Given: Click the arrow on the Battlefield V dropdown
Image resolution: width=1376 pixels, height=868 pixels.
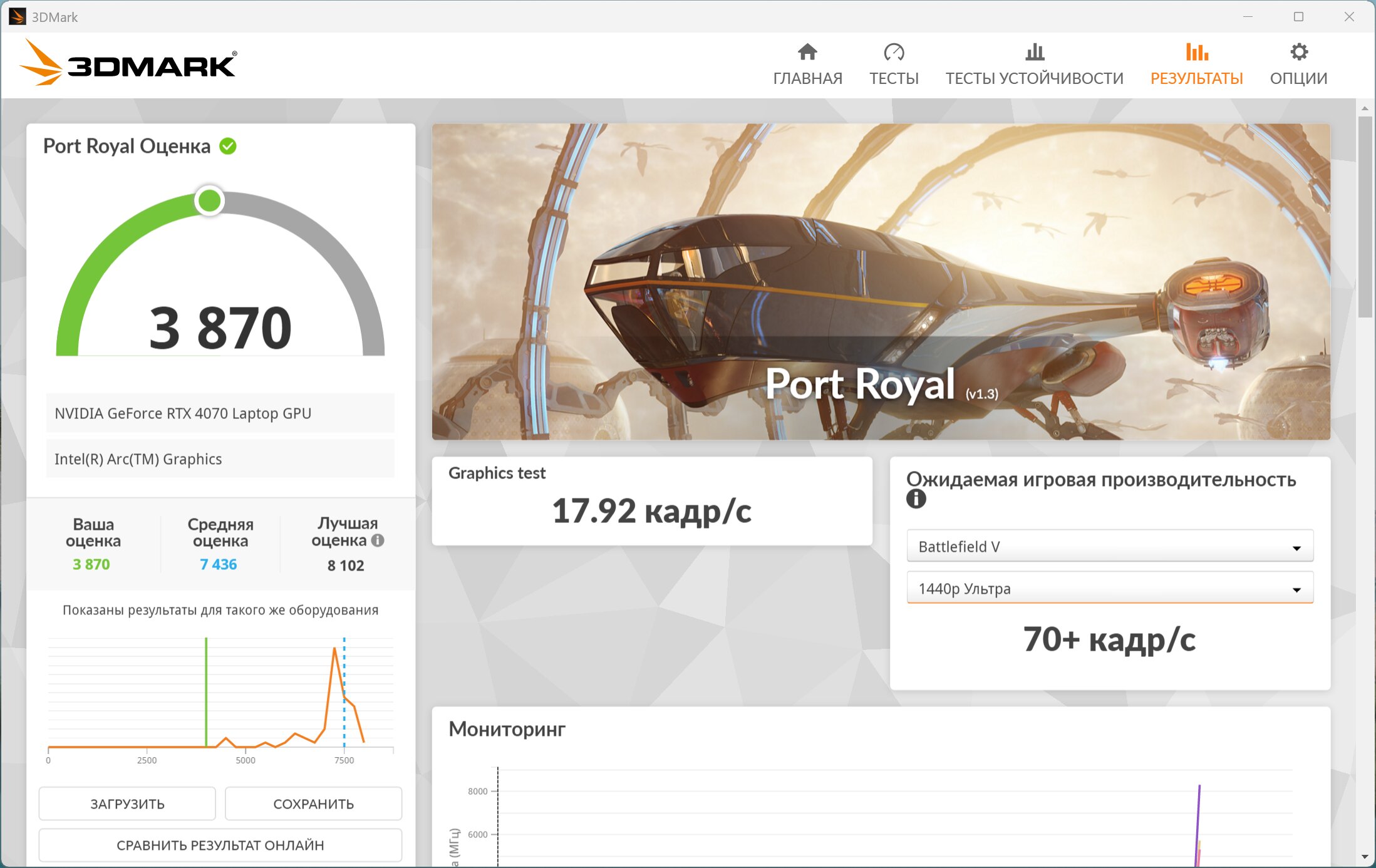Looking at the screenshot, I should pos(1296,549).
